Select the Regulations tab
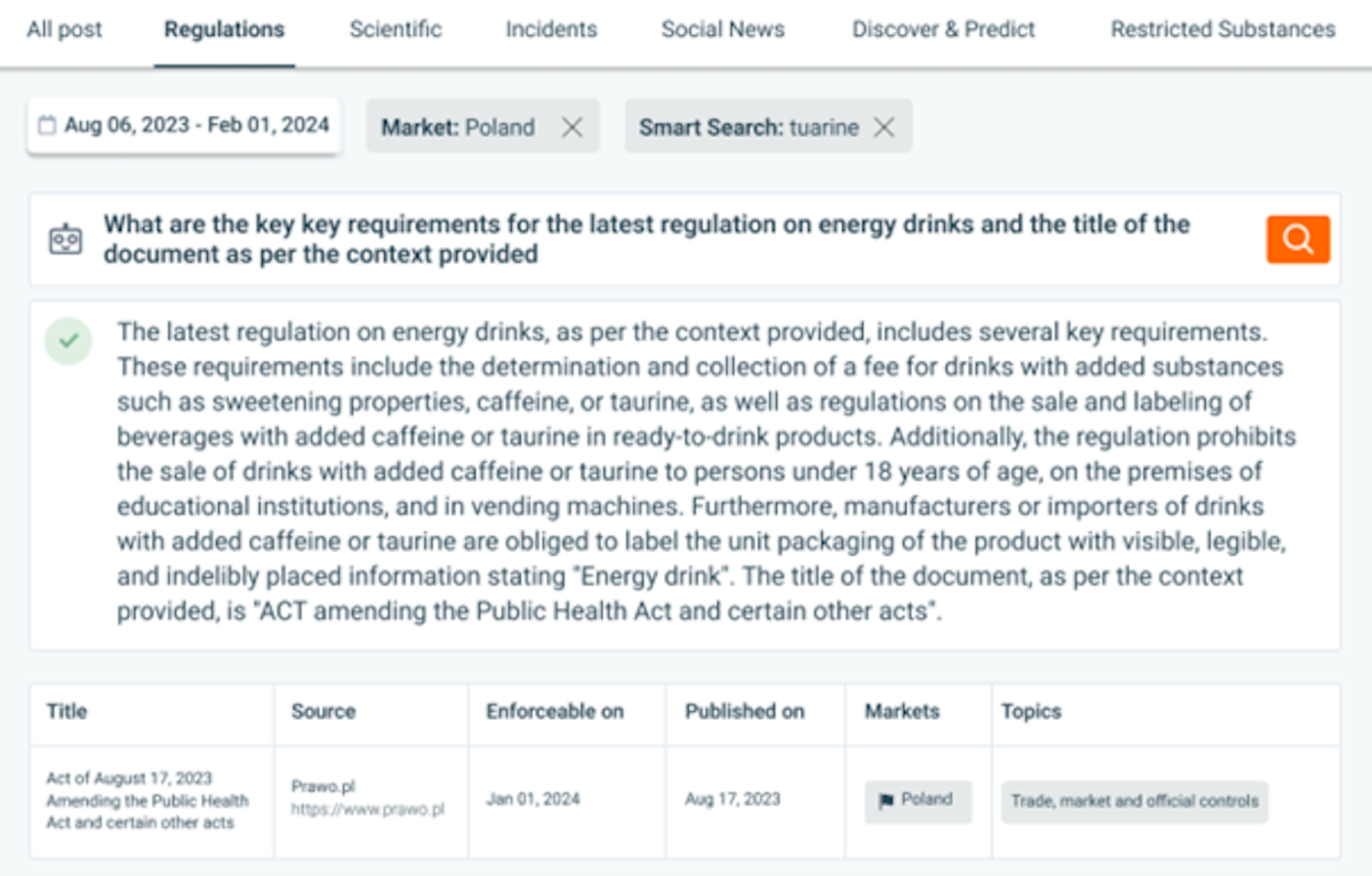The height and width of the screenshot is (876, 1372). pyautogui.click(x=224, y=30)
